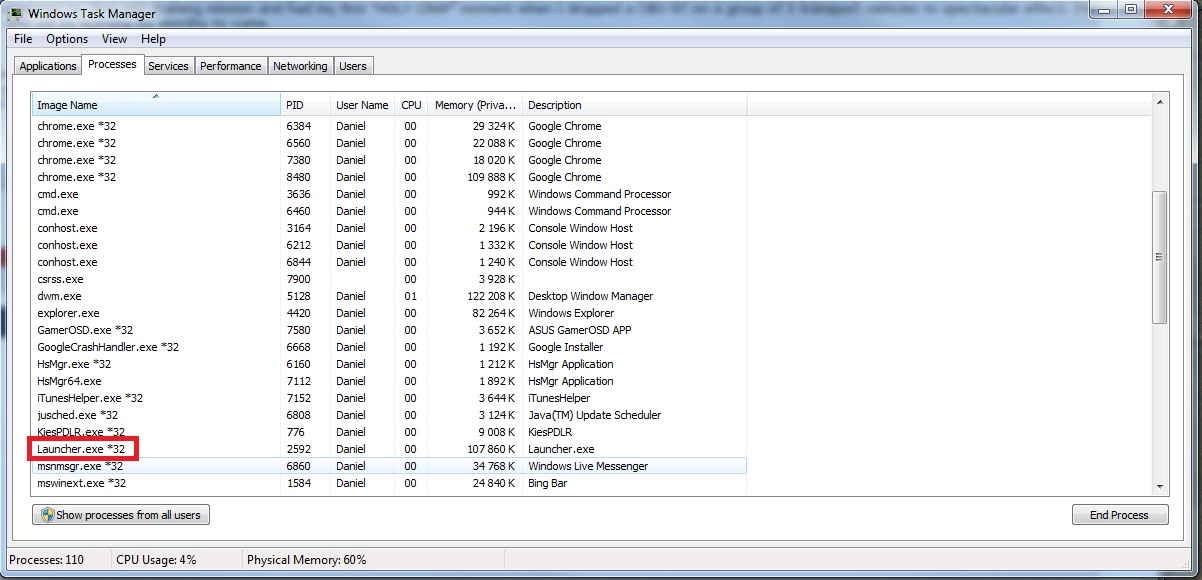Select the jusched.exe *32 process
Viewport: 1202px width, 580px height.
[389, 415]
